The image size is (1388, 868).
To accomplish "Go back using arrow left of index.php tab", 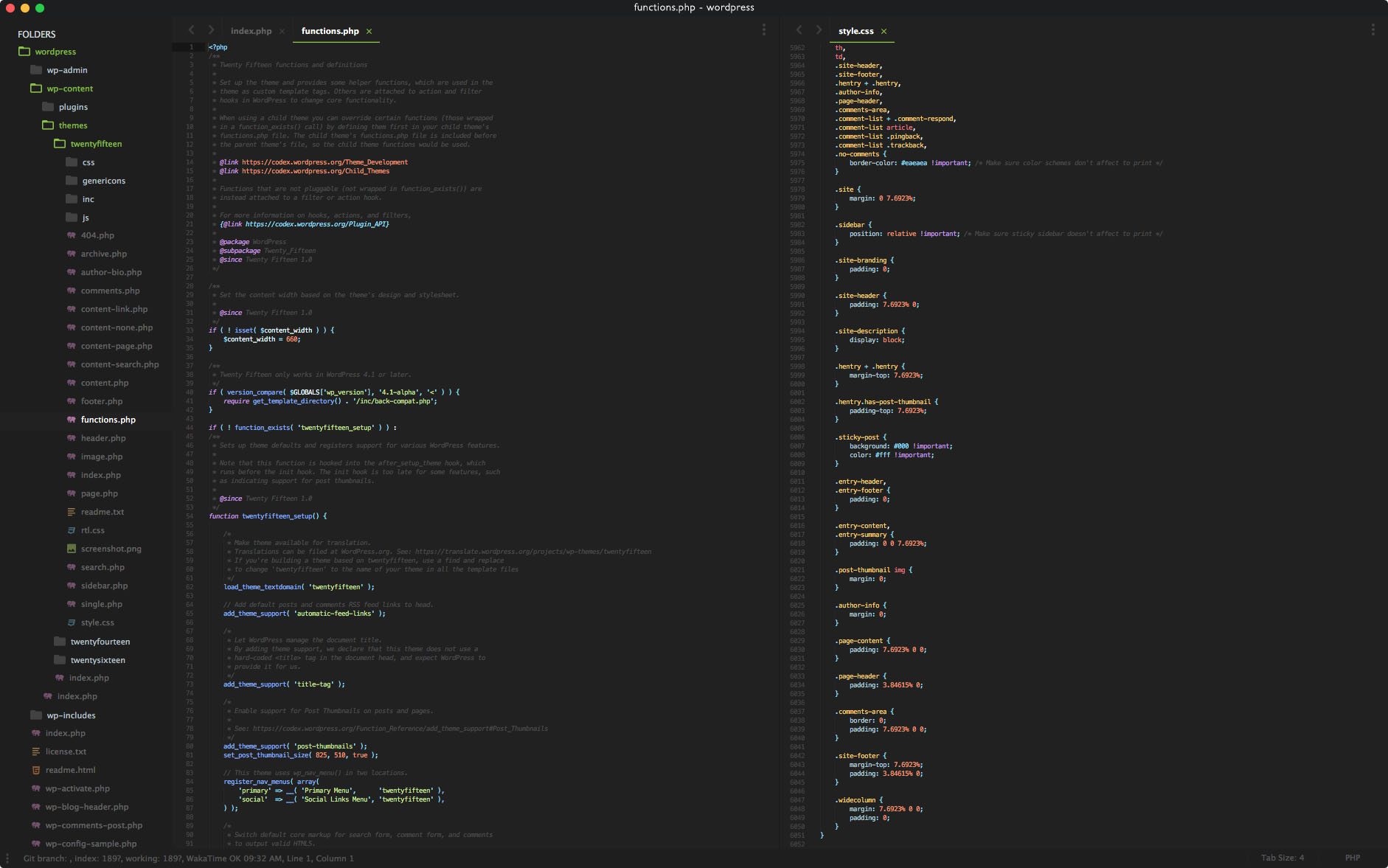I will click(x=192, y=30).
